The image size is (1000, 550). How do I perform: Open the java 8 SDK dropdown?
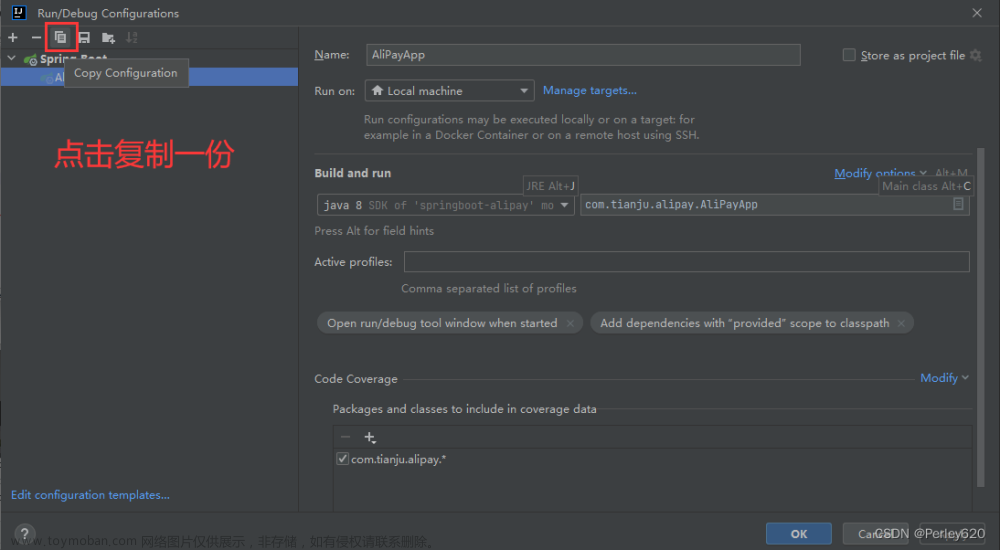[446, 205]
